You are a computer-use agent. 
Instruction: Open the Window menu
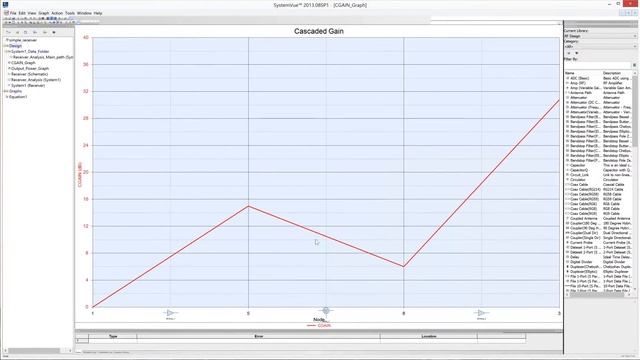pos(84,13)
